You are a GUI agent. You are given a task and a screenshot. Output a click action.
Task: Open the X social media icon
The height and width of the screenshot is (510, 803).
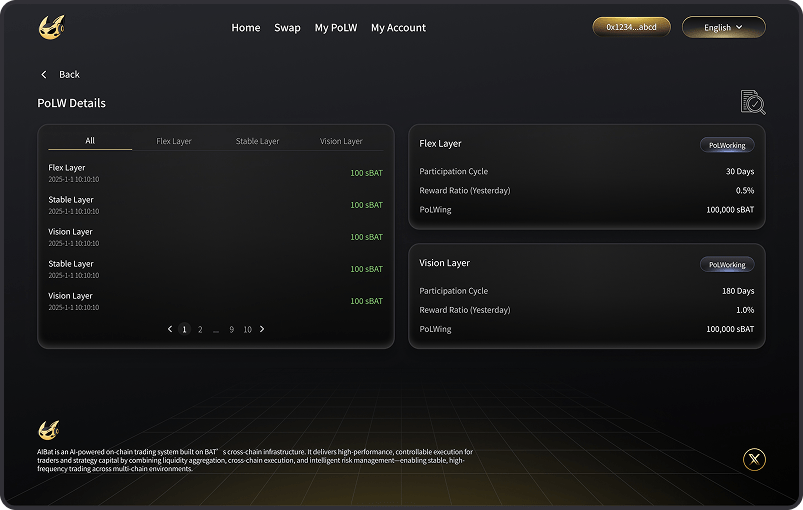tap(755, 459)
